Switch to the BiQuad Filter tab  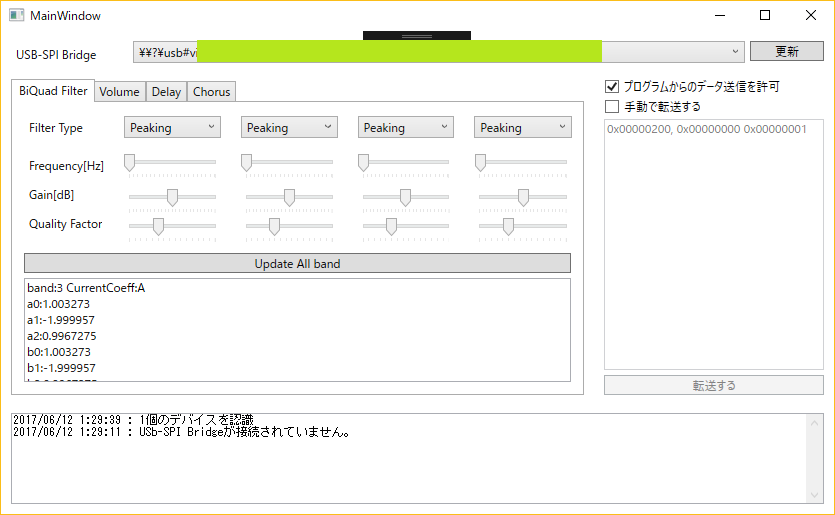click(x=53, y=91)
